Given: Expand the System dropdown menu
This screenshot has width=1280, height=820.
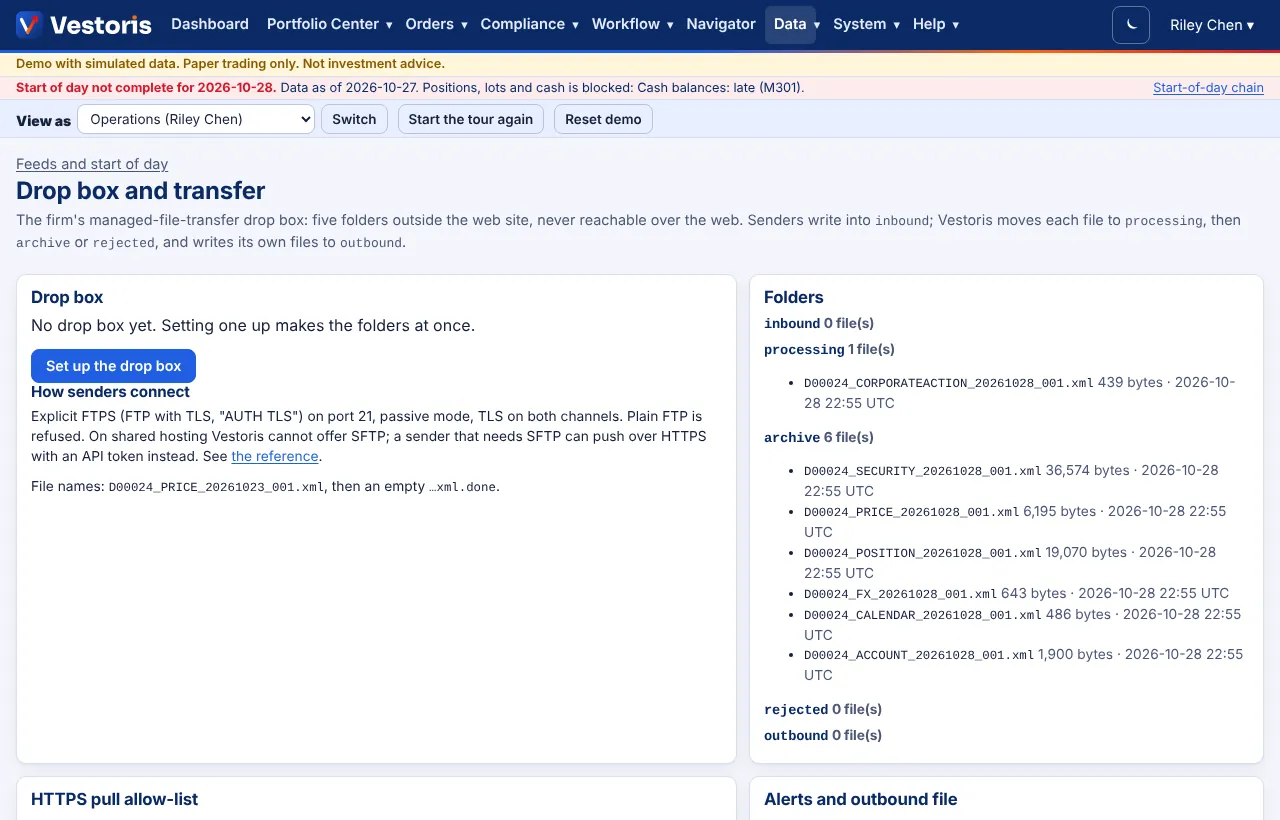Looking at the screenshot, I should coord(866,24).
